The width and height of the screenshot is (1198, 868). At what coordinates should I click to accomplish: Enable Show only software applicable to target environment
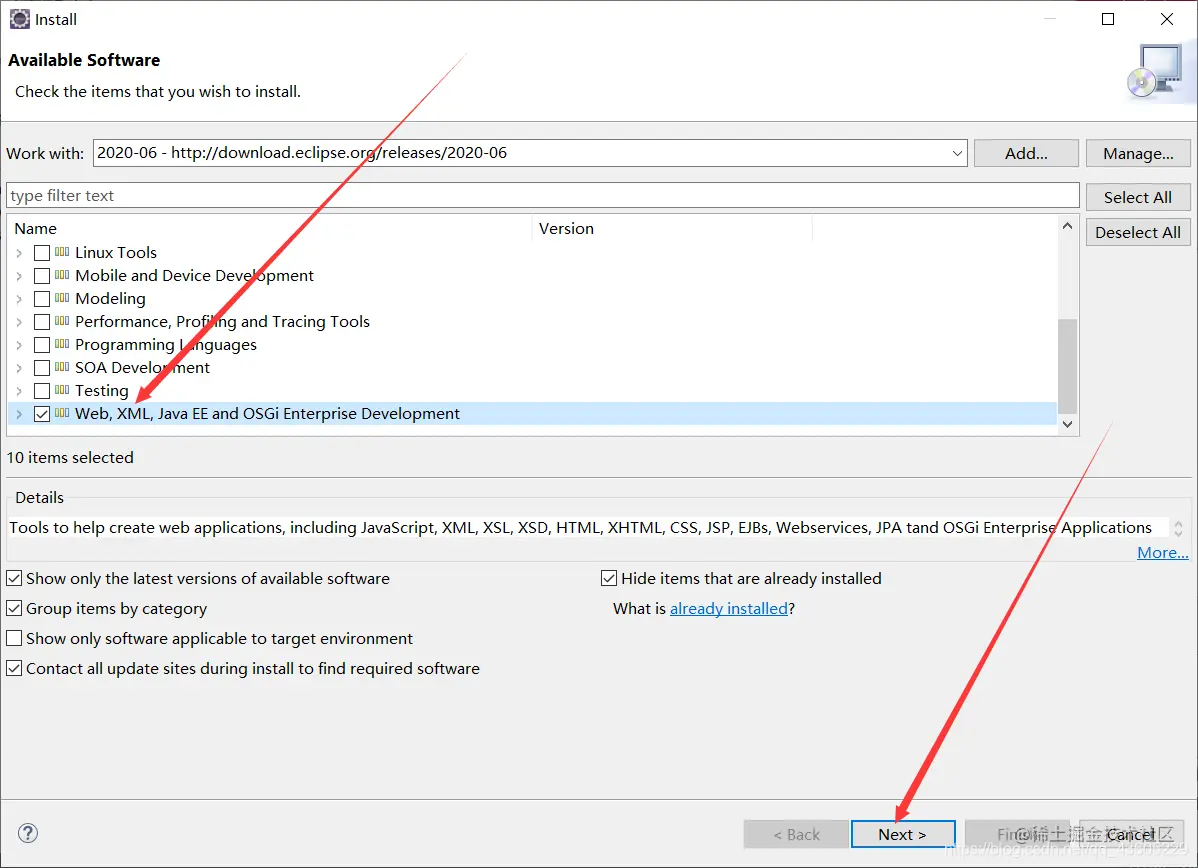(14, 638)
